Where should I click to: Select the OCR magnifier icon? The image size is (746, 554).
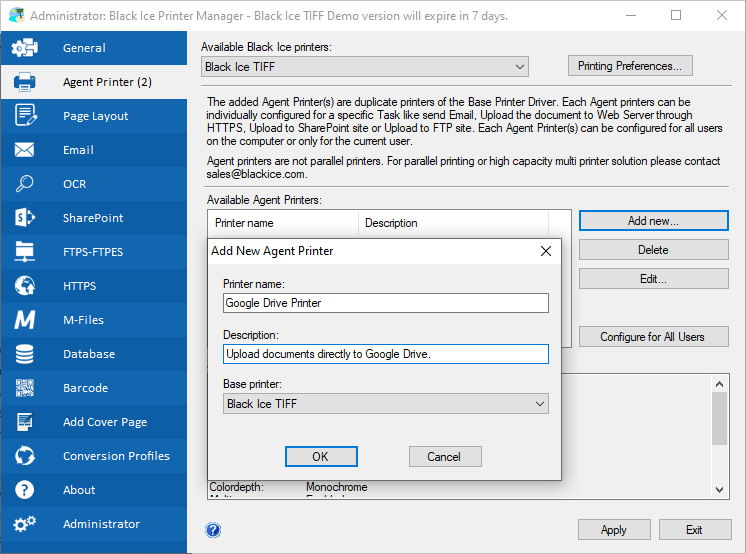click(25, 184)
